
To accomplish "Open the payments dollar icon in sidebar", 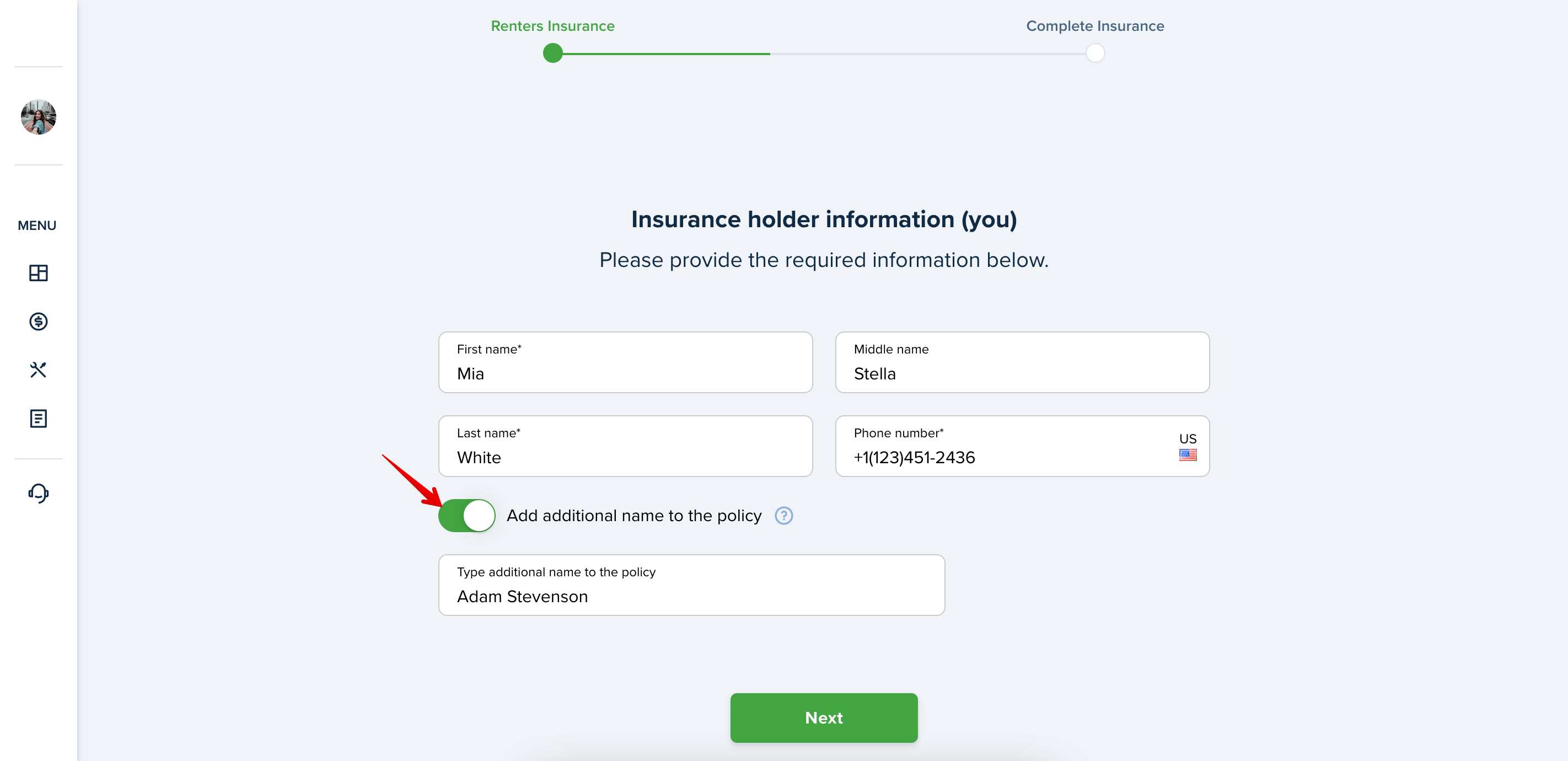I will pyautogui.click(x=39, y=321).
